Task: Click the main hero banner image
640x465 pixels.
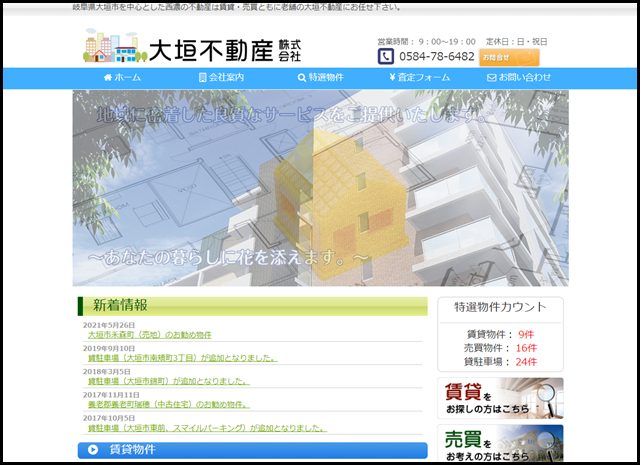Action: point(320,188)
